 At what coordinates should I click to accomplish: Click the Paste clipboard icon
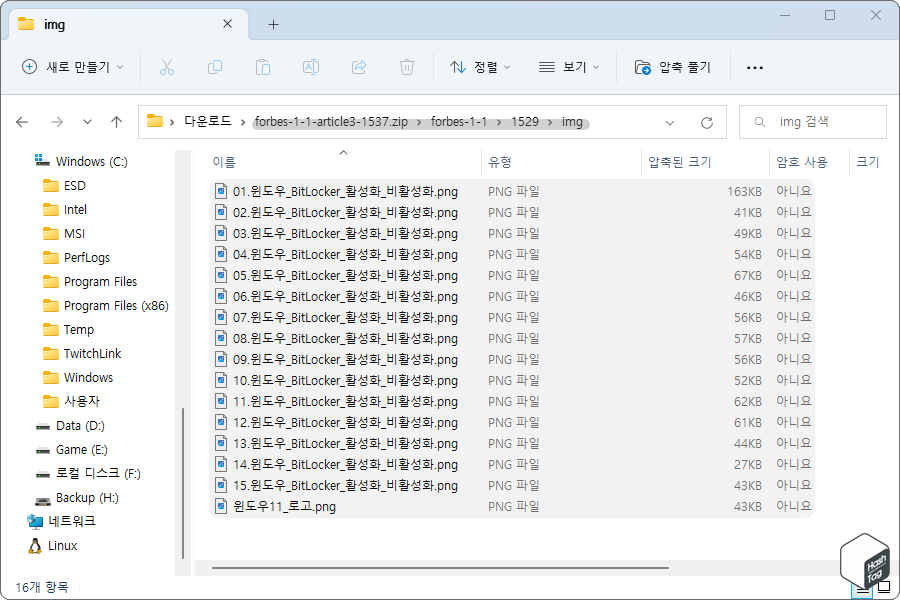pos(263,67)
